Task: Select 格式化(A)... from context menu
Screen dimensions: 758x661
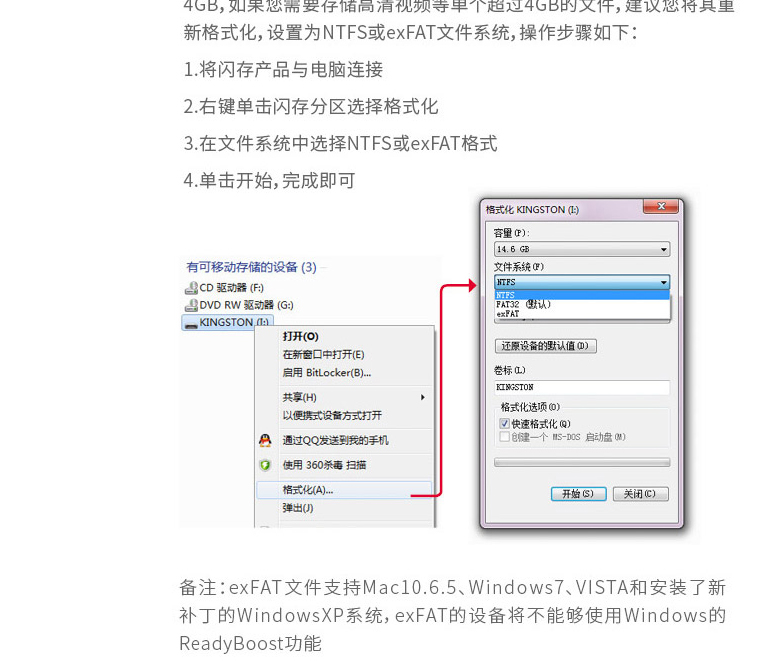Action: [344, 490]
